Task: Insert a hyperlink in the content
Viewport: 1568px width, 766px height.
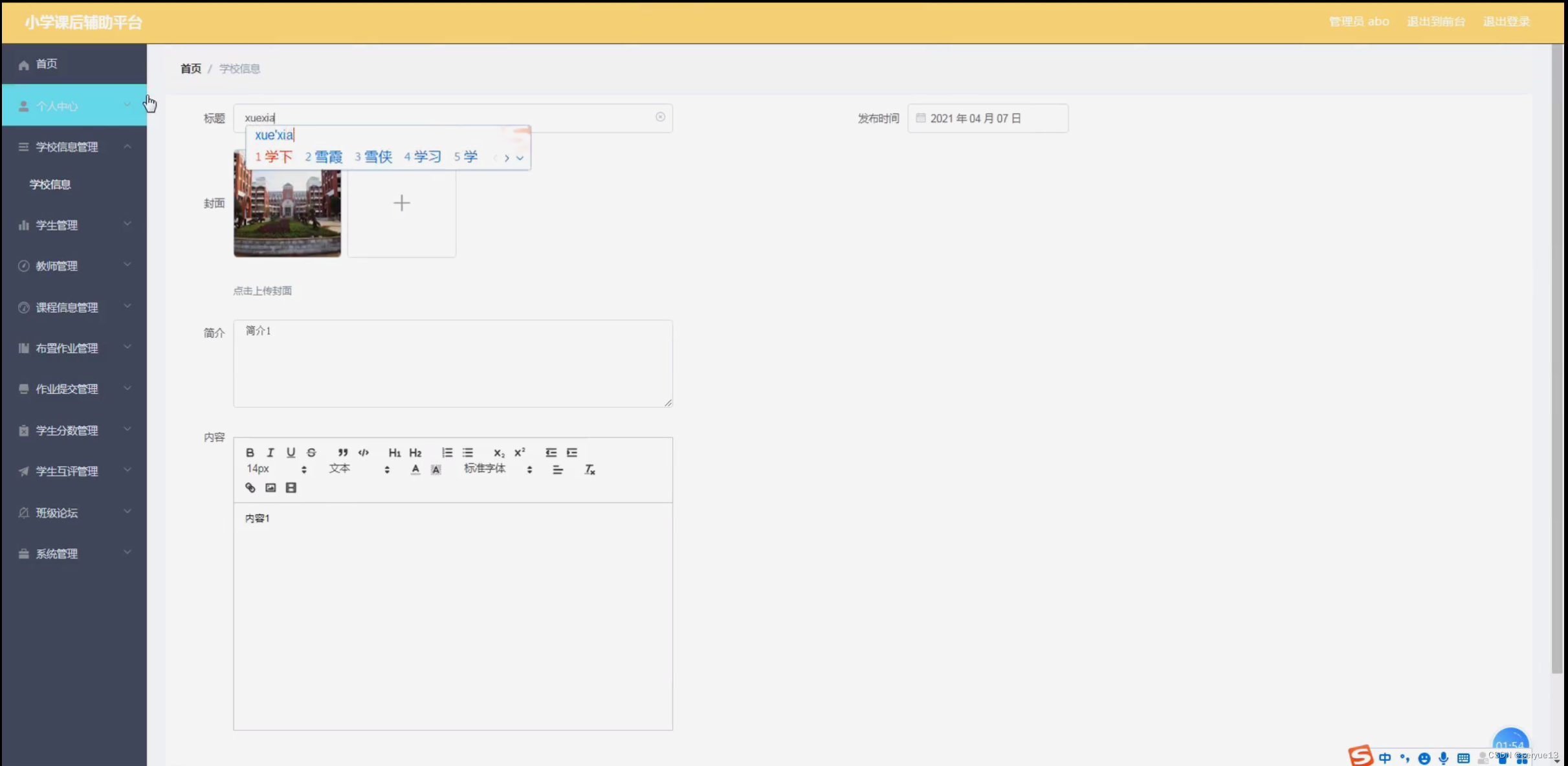Action: 250,488
